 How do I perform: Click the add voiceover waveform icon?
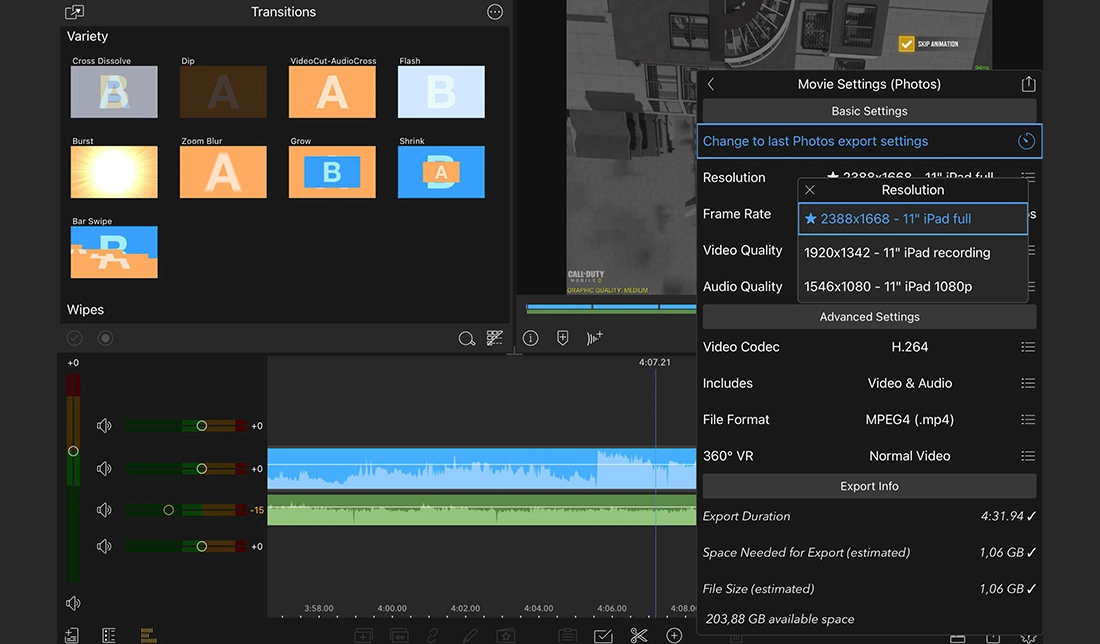[595, 338]
